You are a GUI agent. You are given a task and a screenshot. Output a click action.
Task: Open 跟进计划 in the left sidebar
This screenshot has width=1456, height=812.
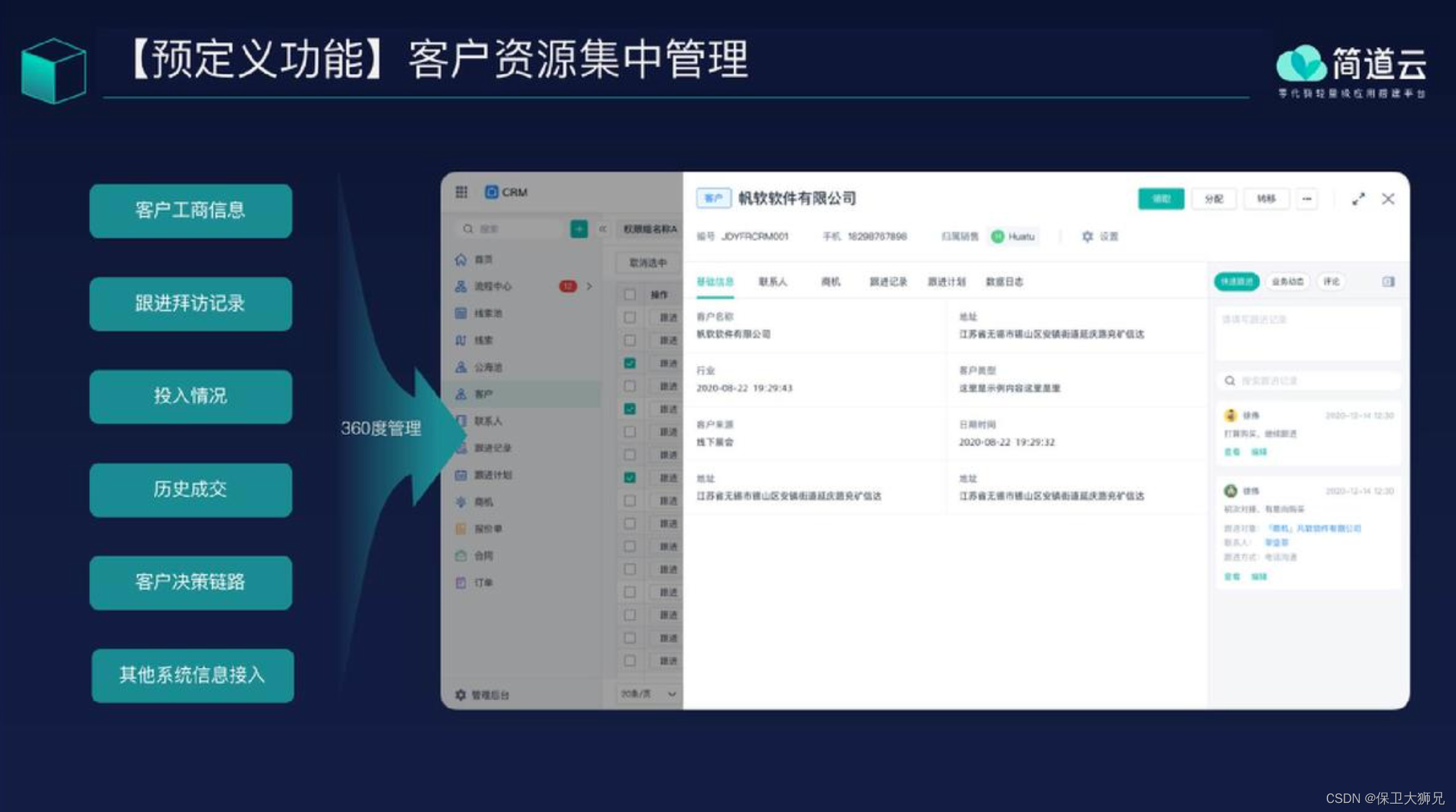click(492, 475)
